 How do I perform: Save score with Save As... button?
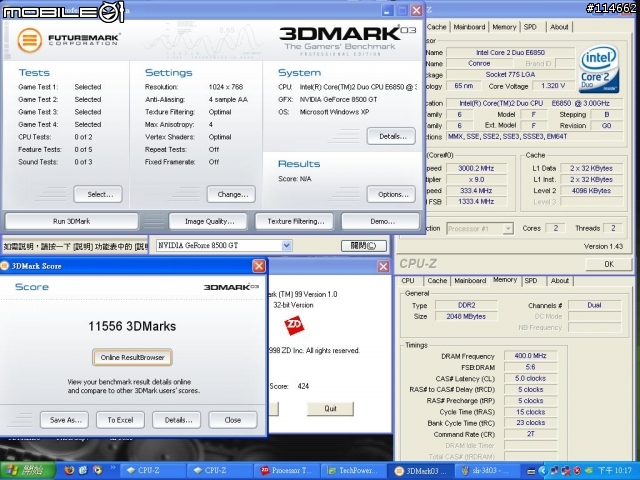coord(64,420)
